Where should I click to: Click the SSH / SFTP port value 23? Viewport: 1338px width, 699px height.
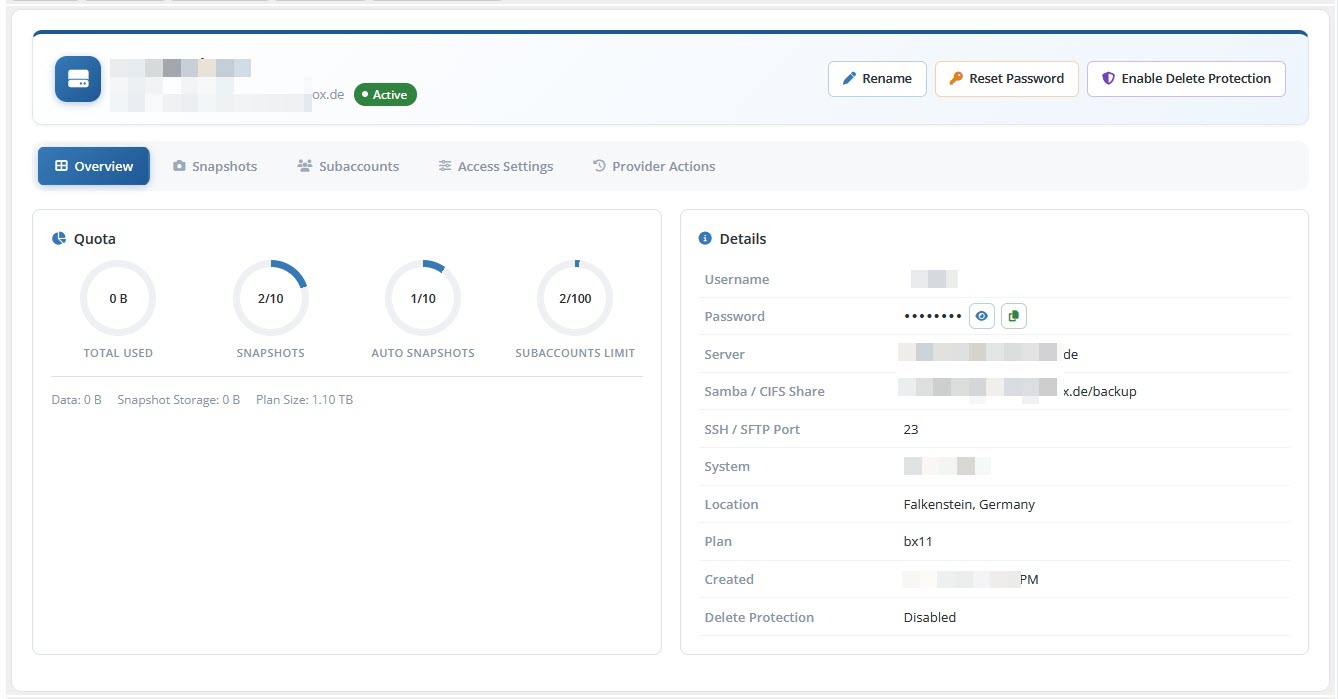point(911,429)
